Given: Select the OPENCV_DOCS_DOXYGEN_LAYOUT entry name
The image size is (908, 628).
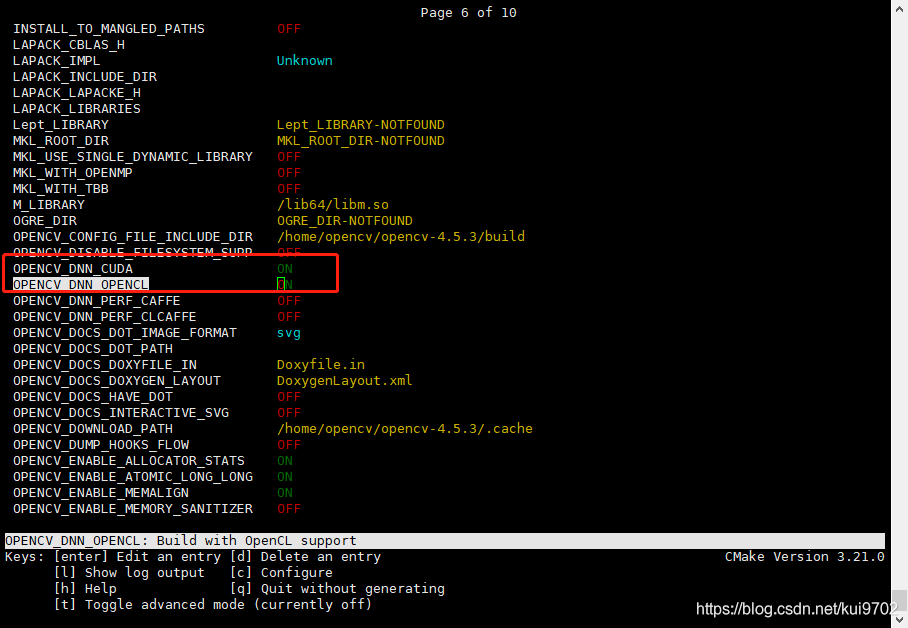Looking at the screenshot, I should [x=117, y=381].
